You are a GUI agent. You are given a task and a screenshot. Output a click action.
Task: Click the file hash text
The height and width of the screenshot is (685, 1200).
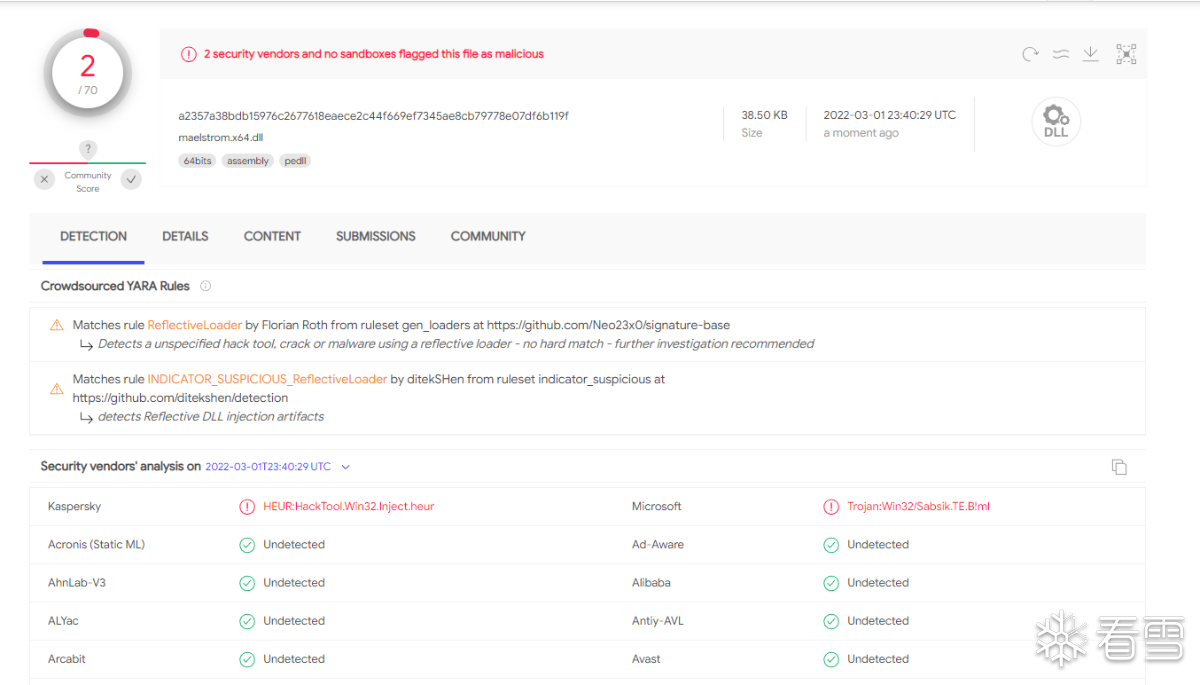click(x=373, y=116)
